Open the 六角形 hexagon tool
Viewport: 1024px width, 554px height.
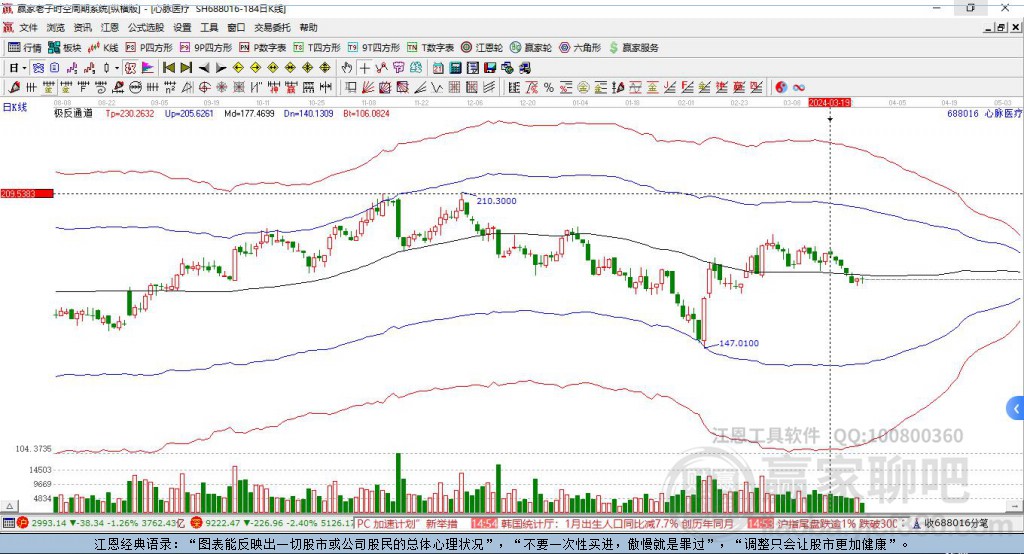click(580, 48)
